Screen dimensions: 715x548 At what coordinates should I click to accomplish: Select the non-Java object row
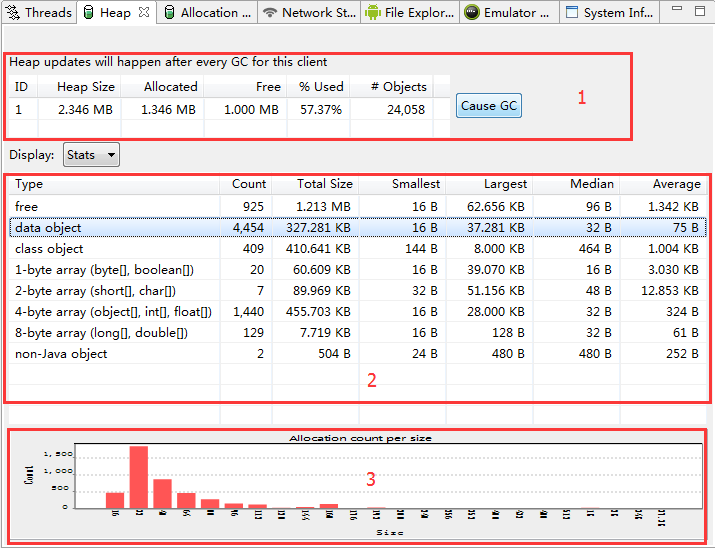(358, 354)
